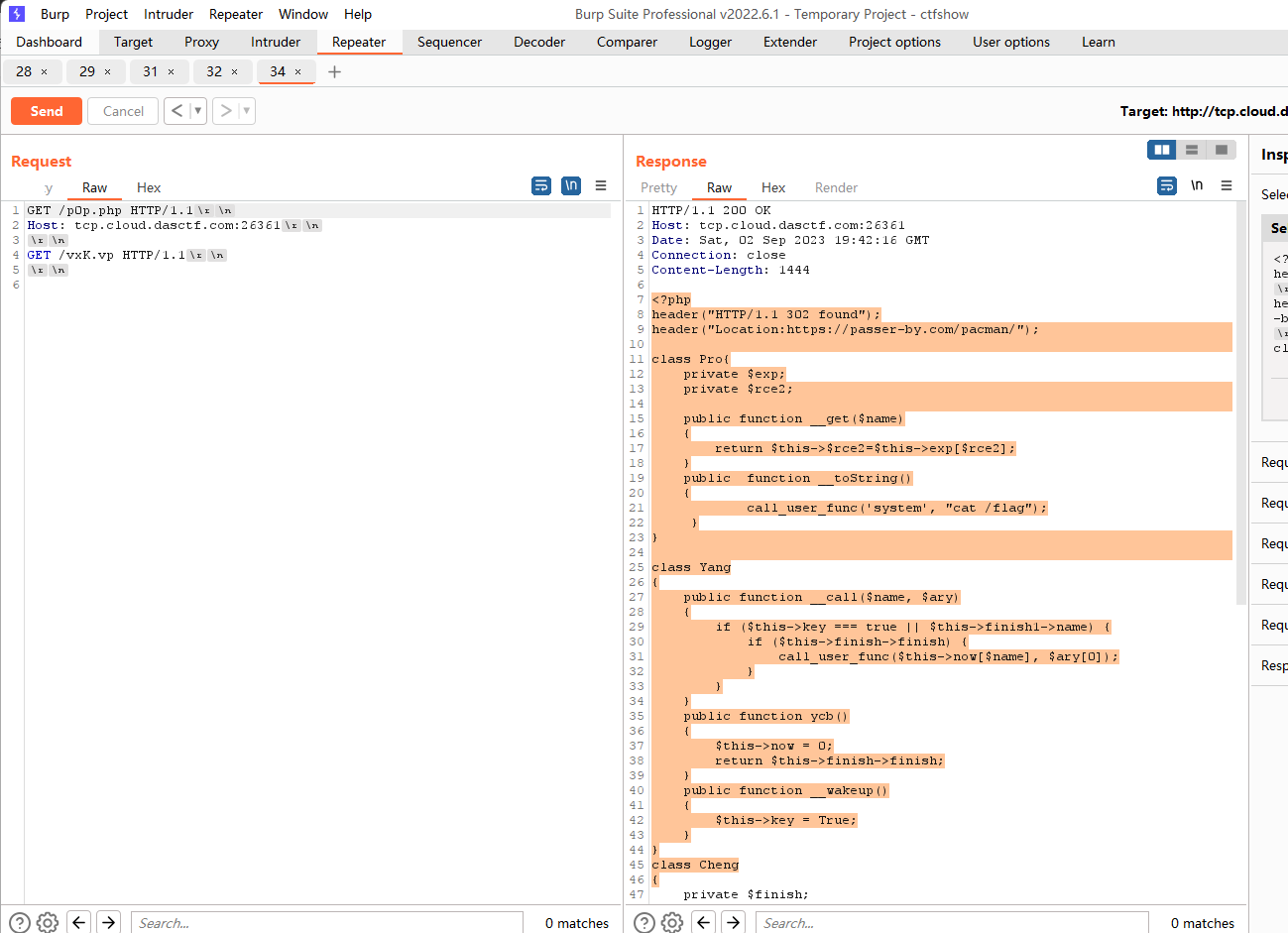
Task: Switch to the Logger tab
Action: 710,42
